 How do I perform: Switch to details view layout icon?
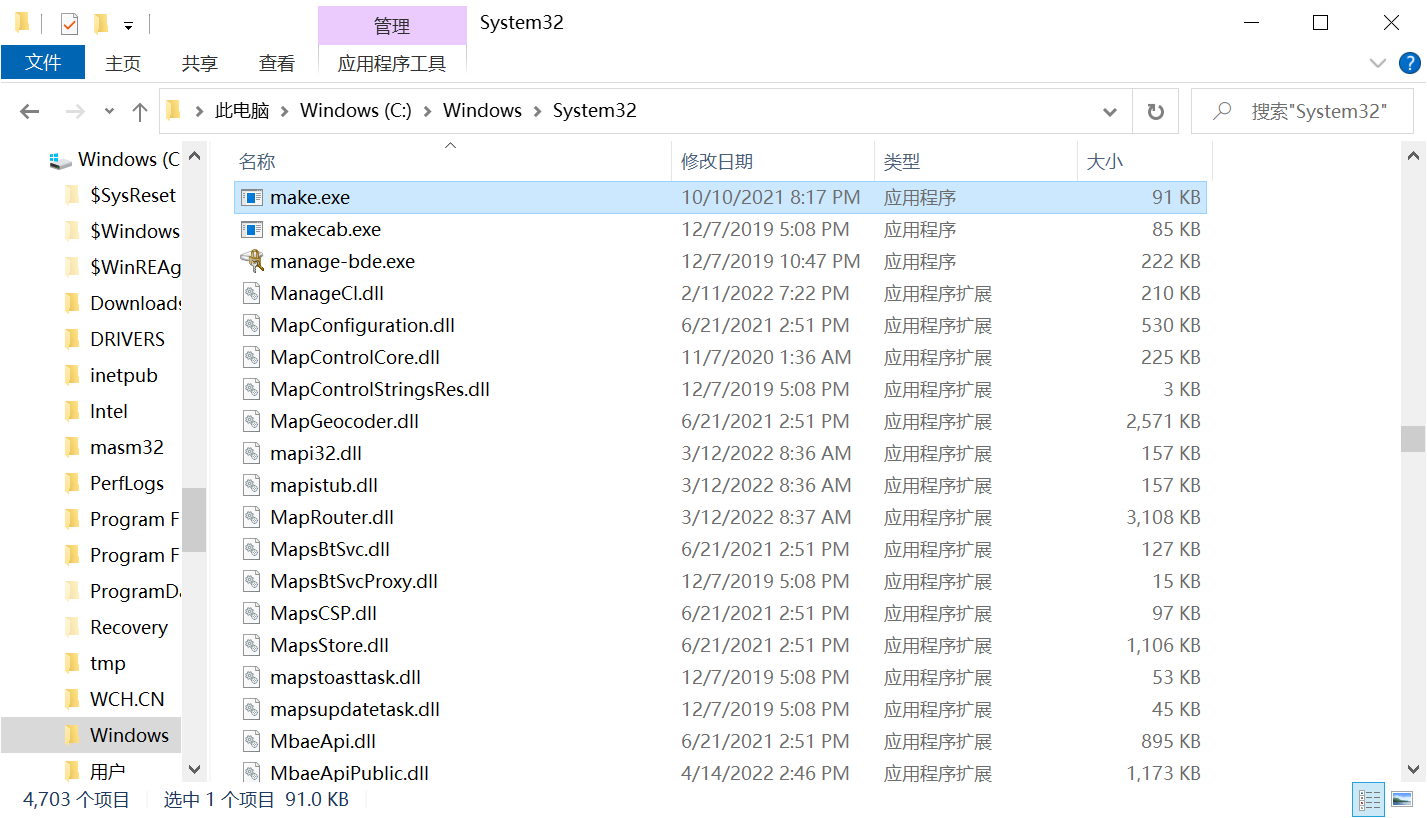coord(1369,799)
